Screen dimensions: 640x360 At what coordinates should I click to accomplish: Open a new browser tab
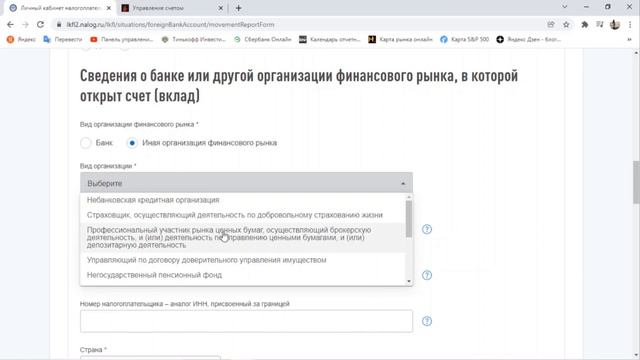click(238, 8)
